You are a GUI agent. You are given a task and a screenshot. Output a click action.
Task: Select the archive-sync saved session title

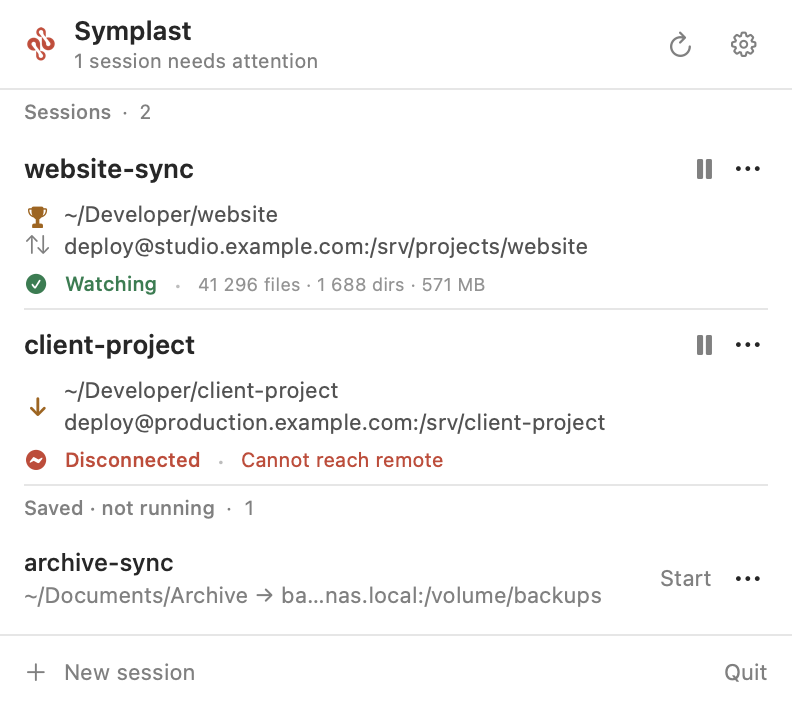coord(99,563)
